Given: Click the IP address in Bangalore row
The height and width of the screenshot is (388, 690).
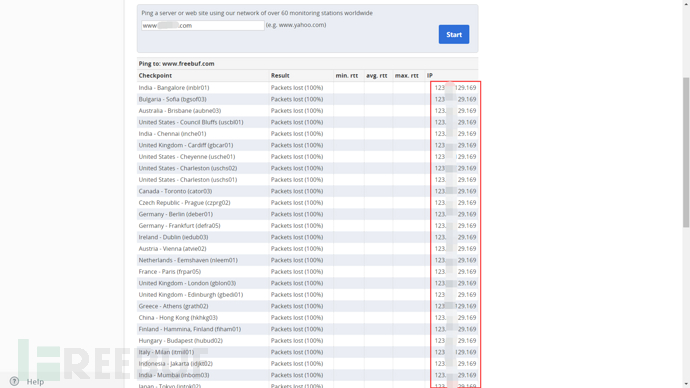Looking at the screenshot, I should point(455,88).
